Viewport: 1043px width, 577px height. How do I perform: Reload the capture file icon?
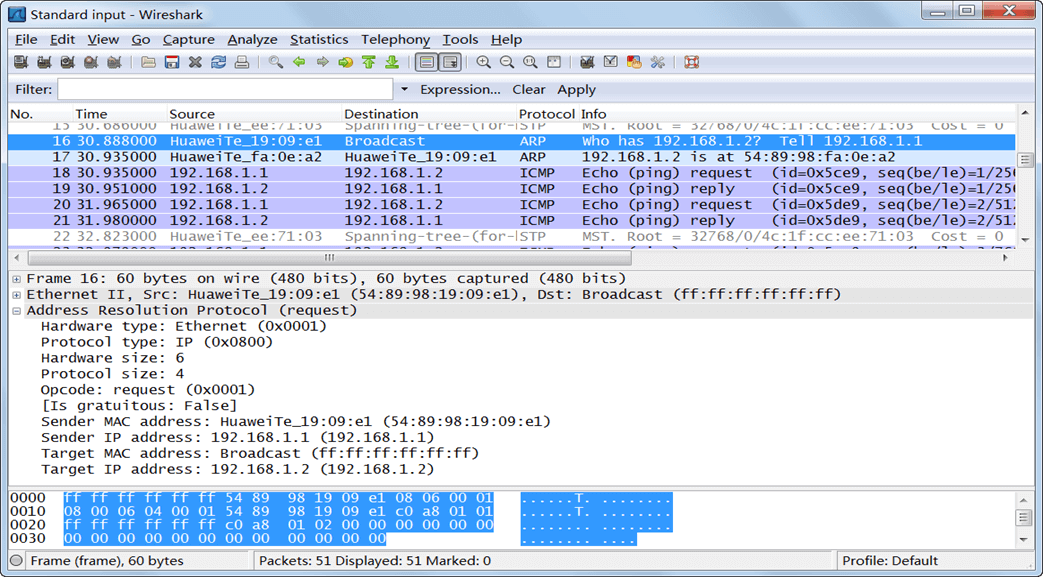click(x=218, y=63)
